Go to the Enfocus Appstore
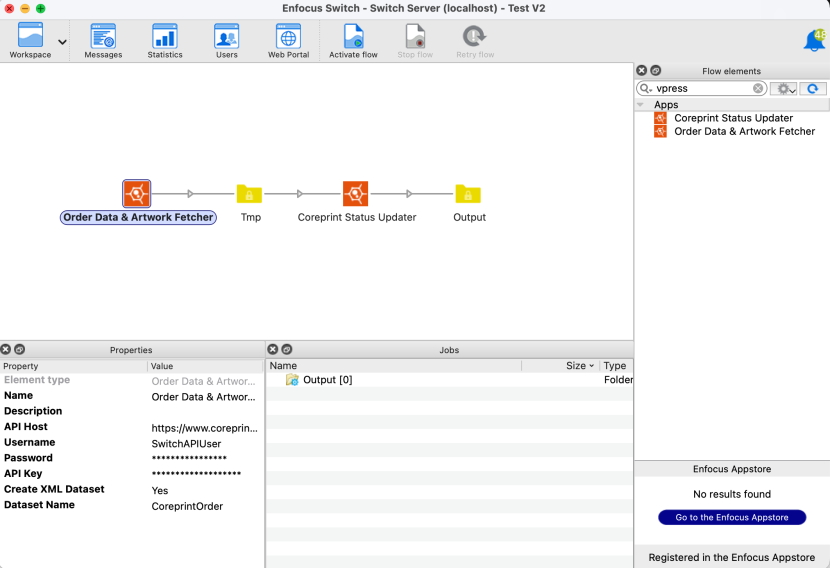Screen dimensions: 830x568 coord(732,517)
